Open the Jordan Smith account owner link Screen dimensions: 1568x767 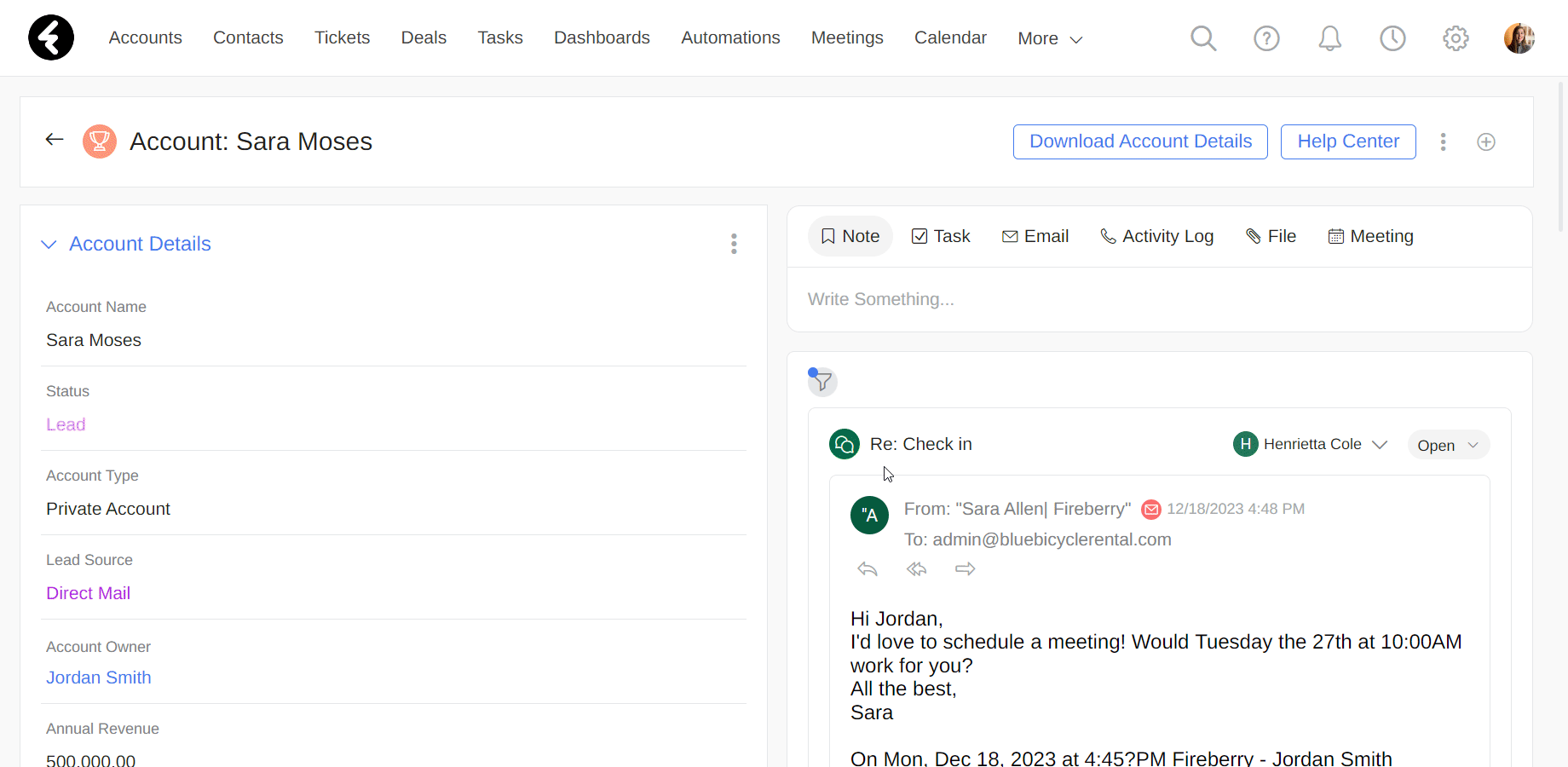(x=99, y=678)
